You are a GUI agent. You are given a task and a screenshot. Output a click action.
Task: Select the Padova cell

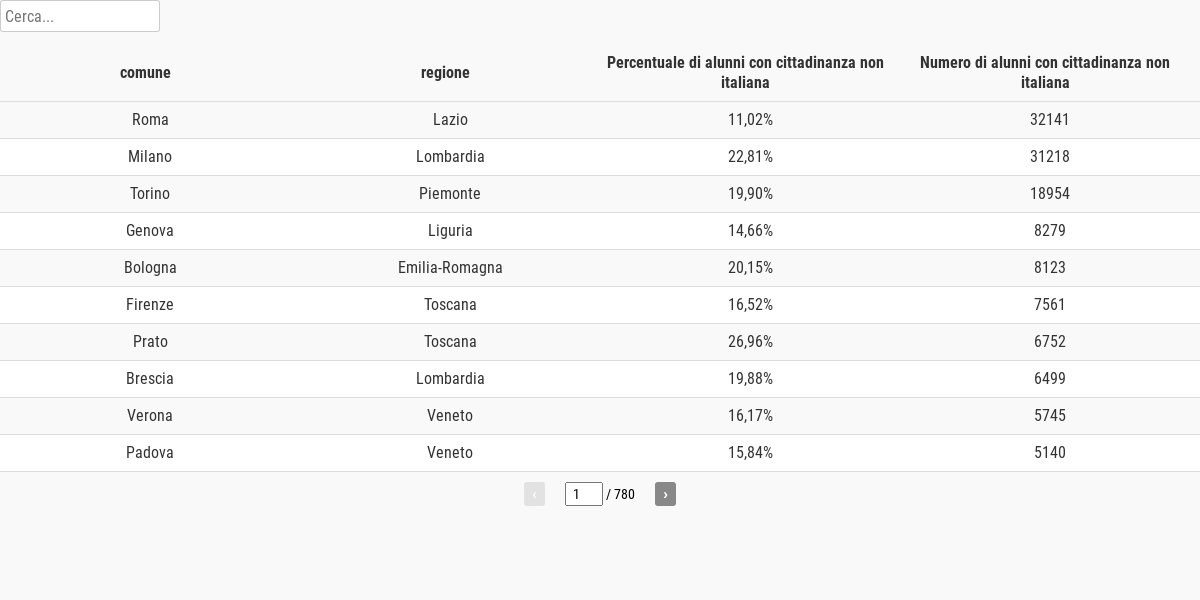tap(150, 453)
